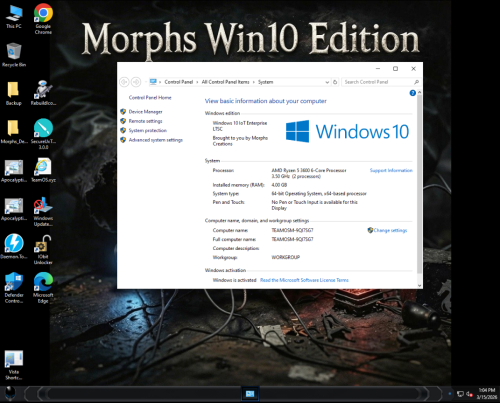Show taskbar clock and date flyout
The width and height of the screenshot is (500, 403).
[487, 394]
